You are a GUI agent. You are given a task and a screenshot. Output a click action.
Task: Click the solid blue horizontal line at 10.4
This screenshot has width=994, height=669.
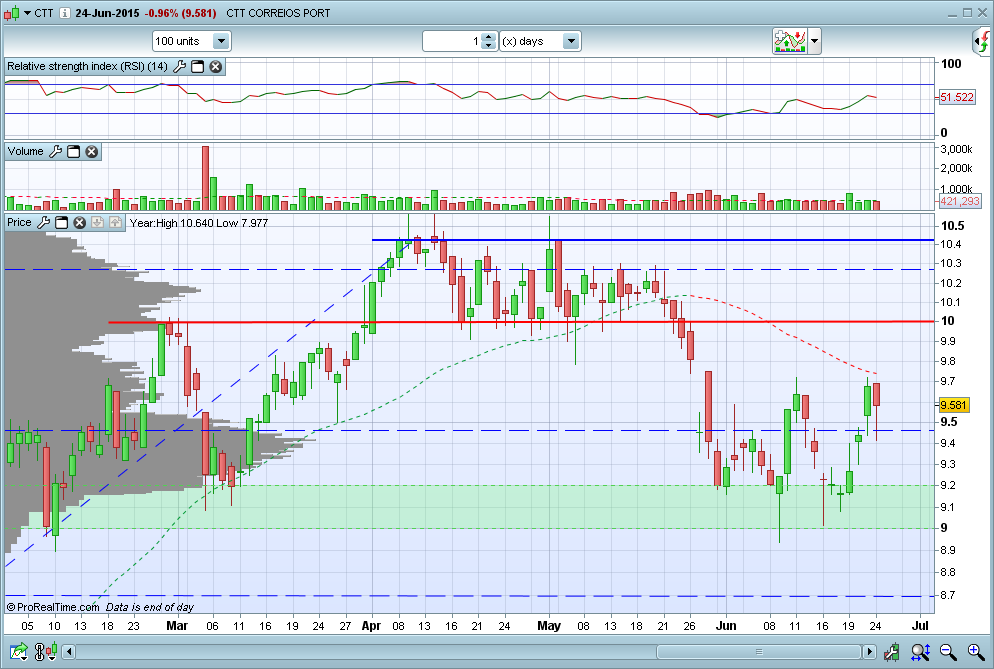coord(653,240)
